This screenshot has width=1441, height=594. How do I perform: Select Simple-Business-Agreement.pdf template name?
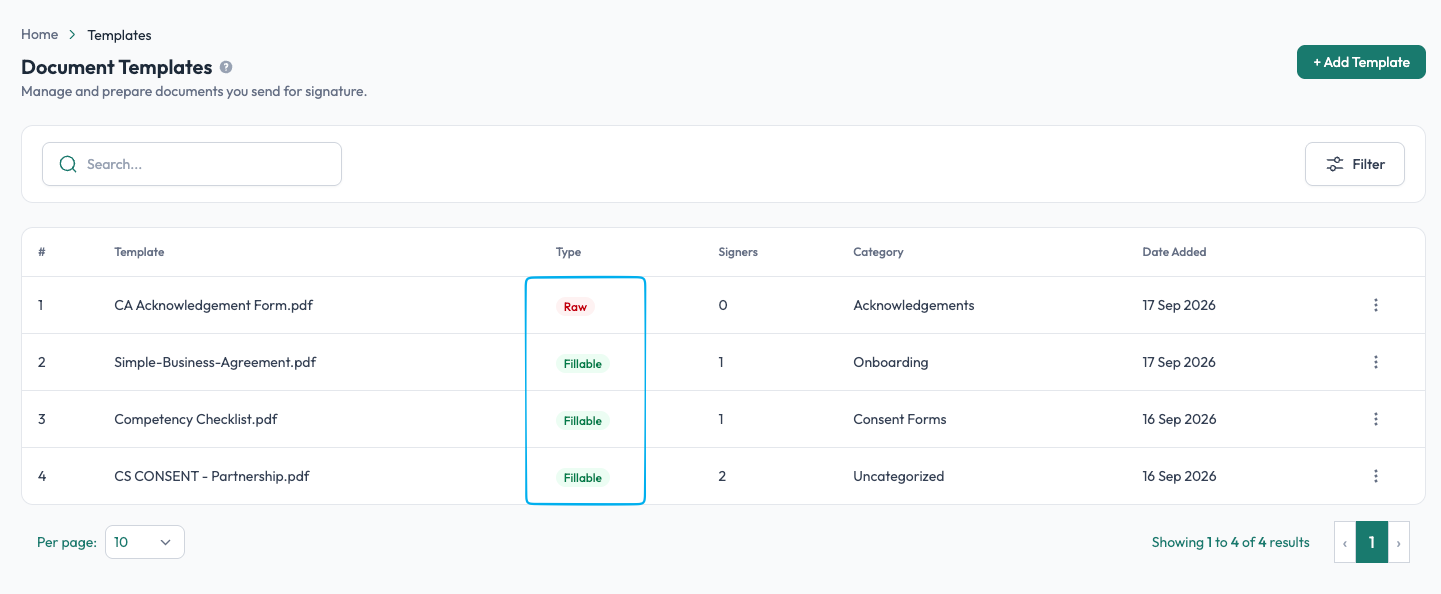(x=215, y=362)
